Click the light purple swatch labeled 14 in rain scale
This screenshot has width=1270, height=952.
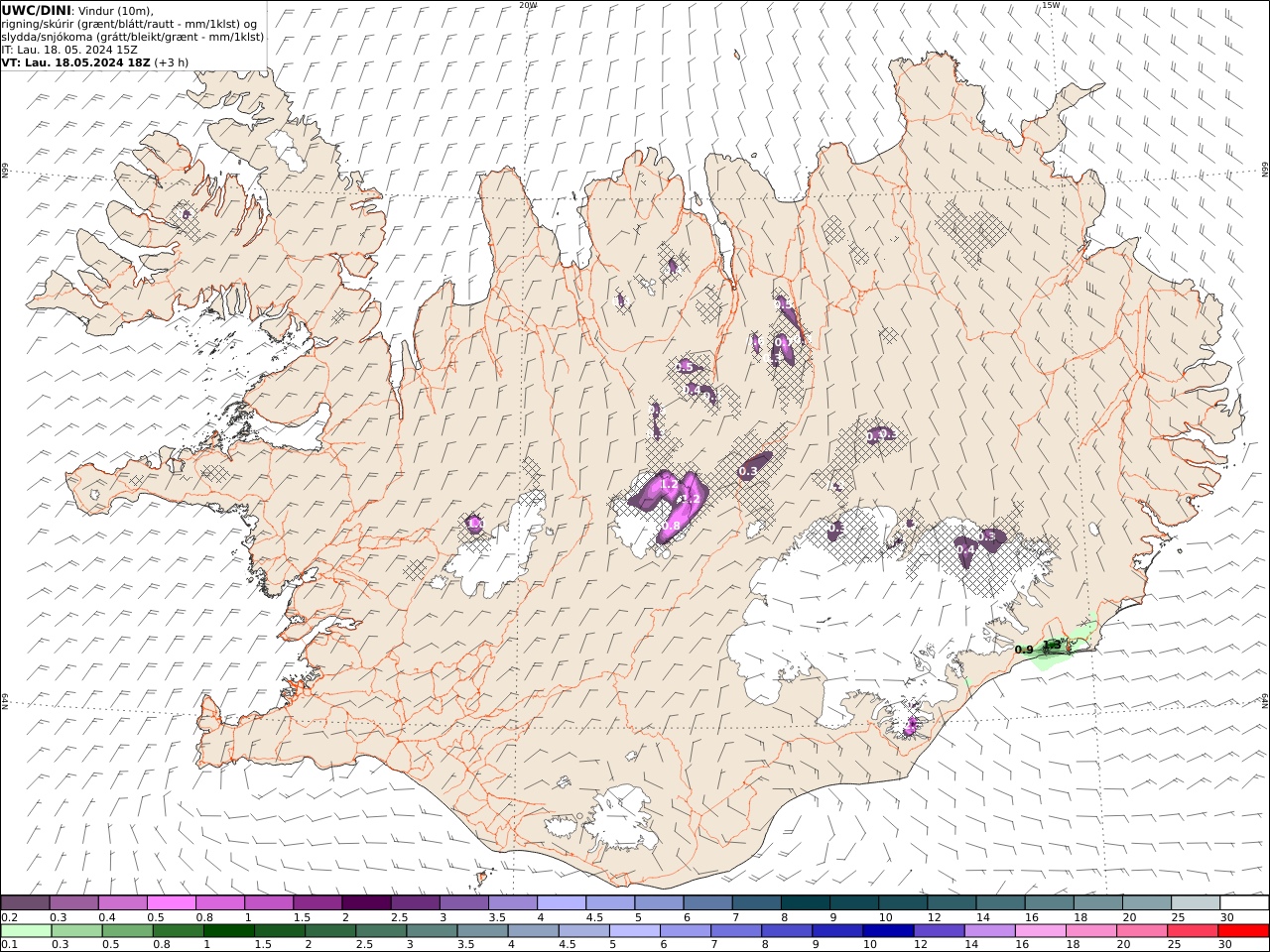click(988, 930)
